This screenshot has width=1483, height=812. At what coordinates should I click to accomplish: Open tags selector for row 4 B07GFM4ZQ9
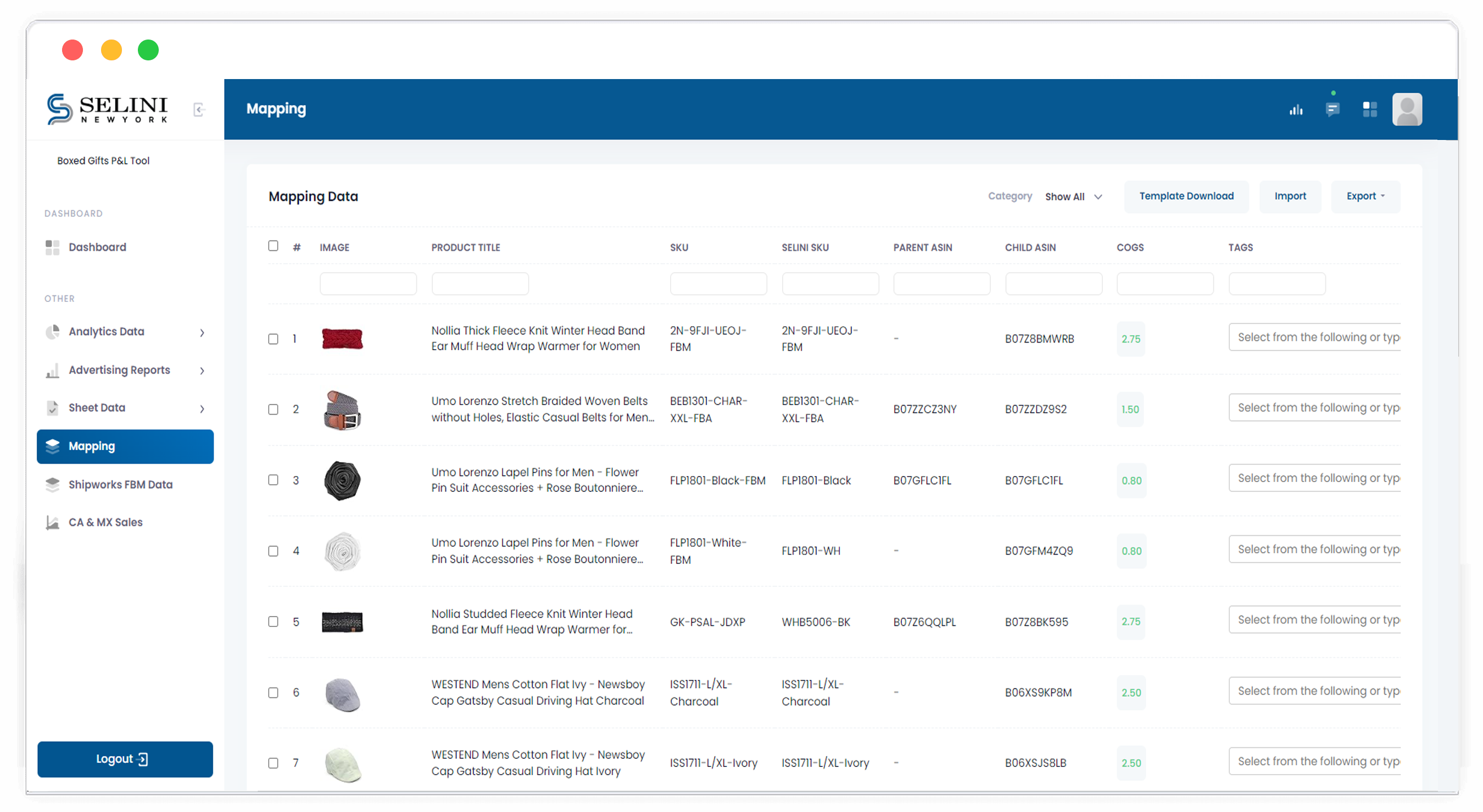[x=1314, y=549]
